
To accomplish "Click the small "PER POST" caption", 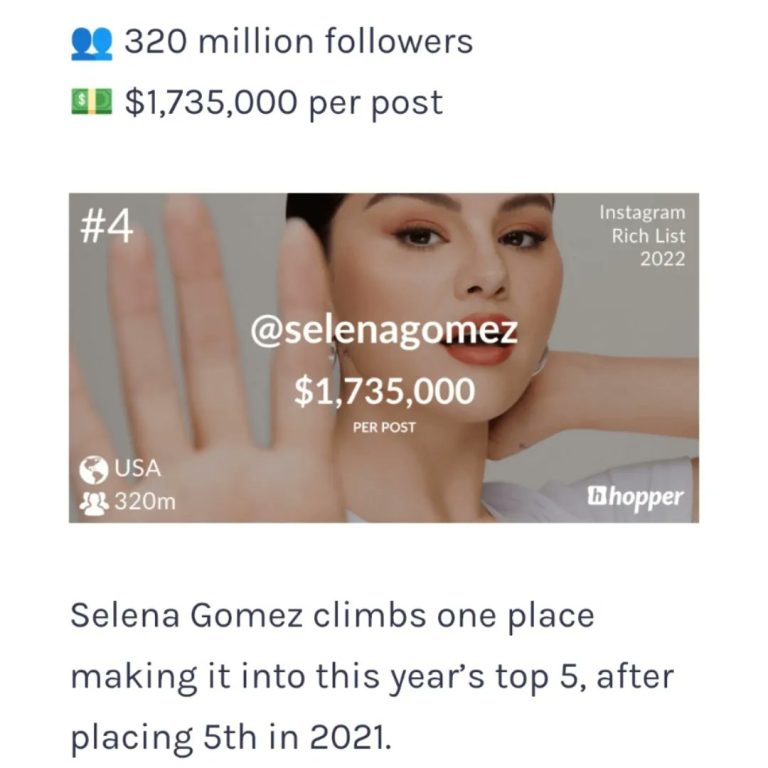I will pos(384,427).
